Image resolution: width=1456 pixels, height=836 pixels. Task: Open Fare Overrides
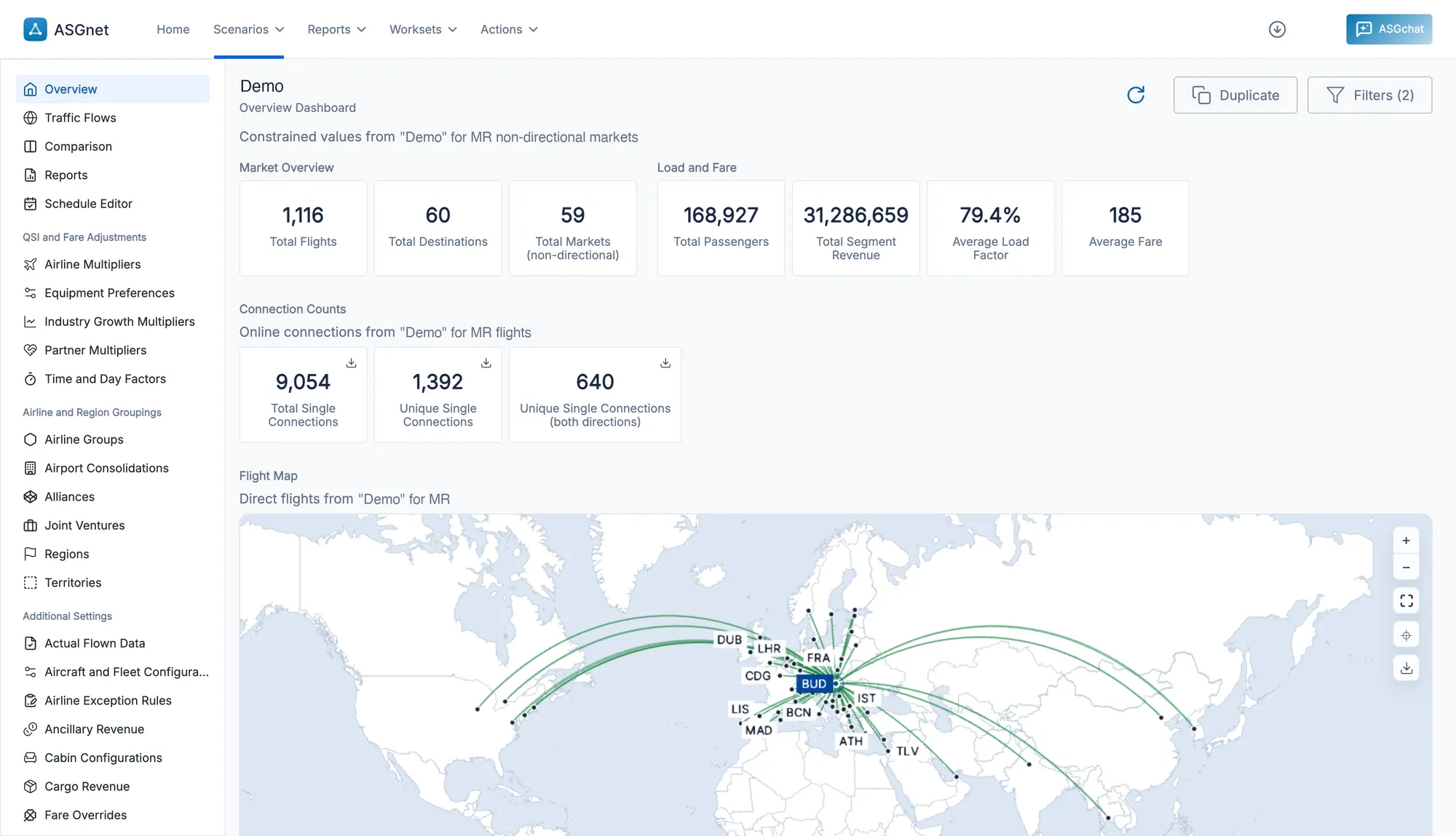click(113, 815)
